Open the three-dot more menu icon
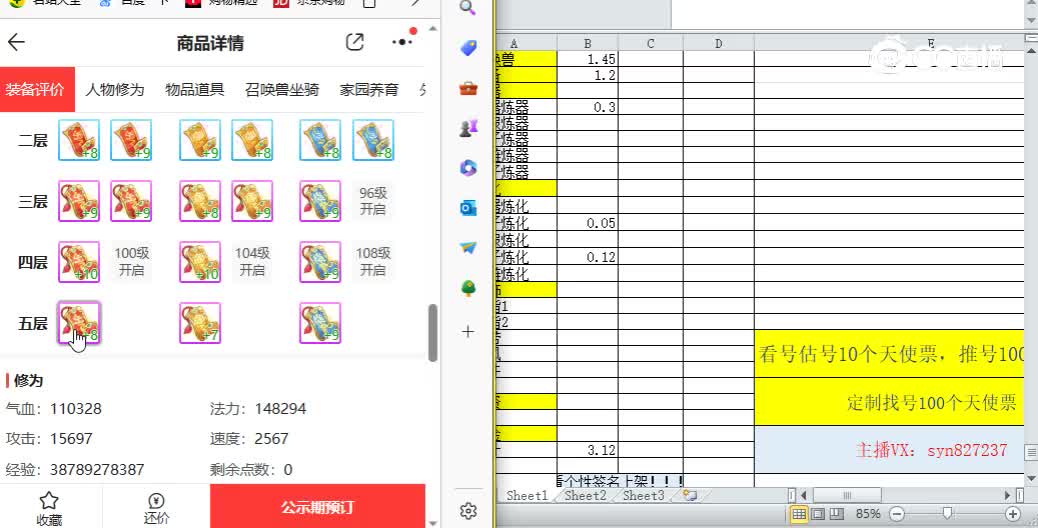1038x528 pixels. click(x=402, y=42)
